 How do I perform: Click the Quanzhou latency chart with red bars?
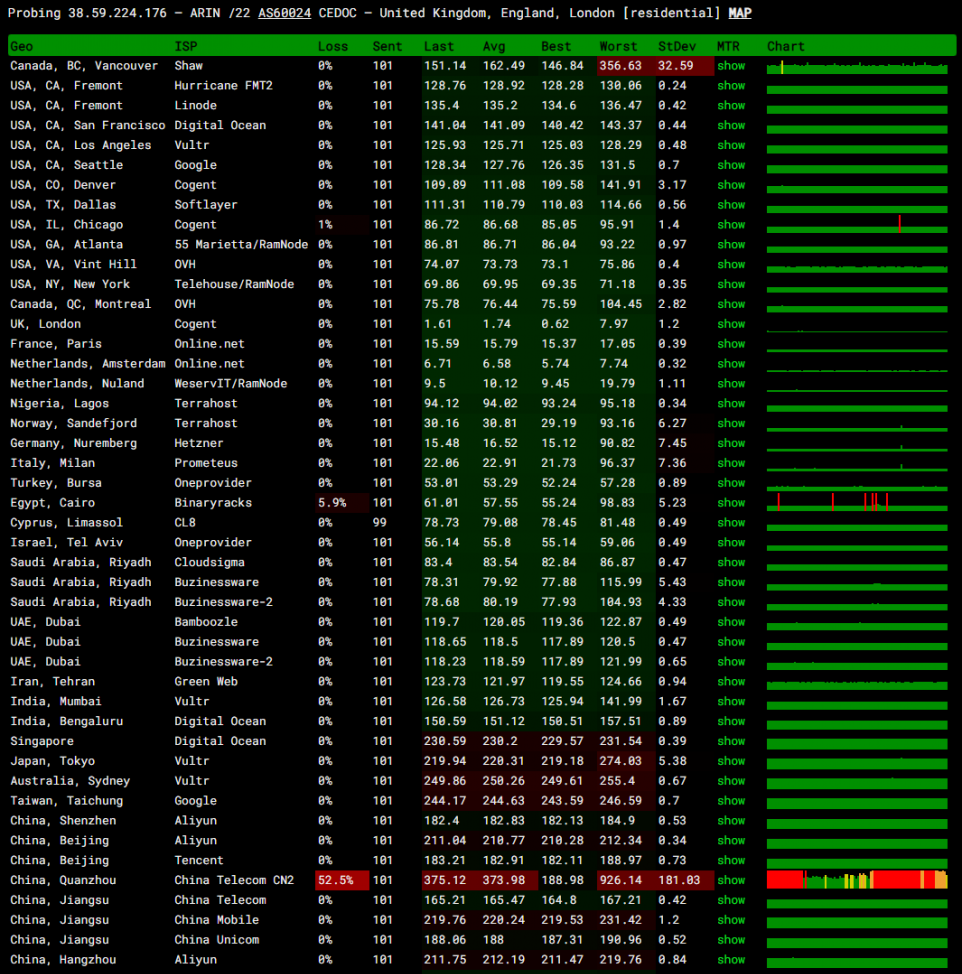click(x=857, y=880)
